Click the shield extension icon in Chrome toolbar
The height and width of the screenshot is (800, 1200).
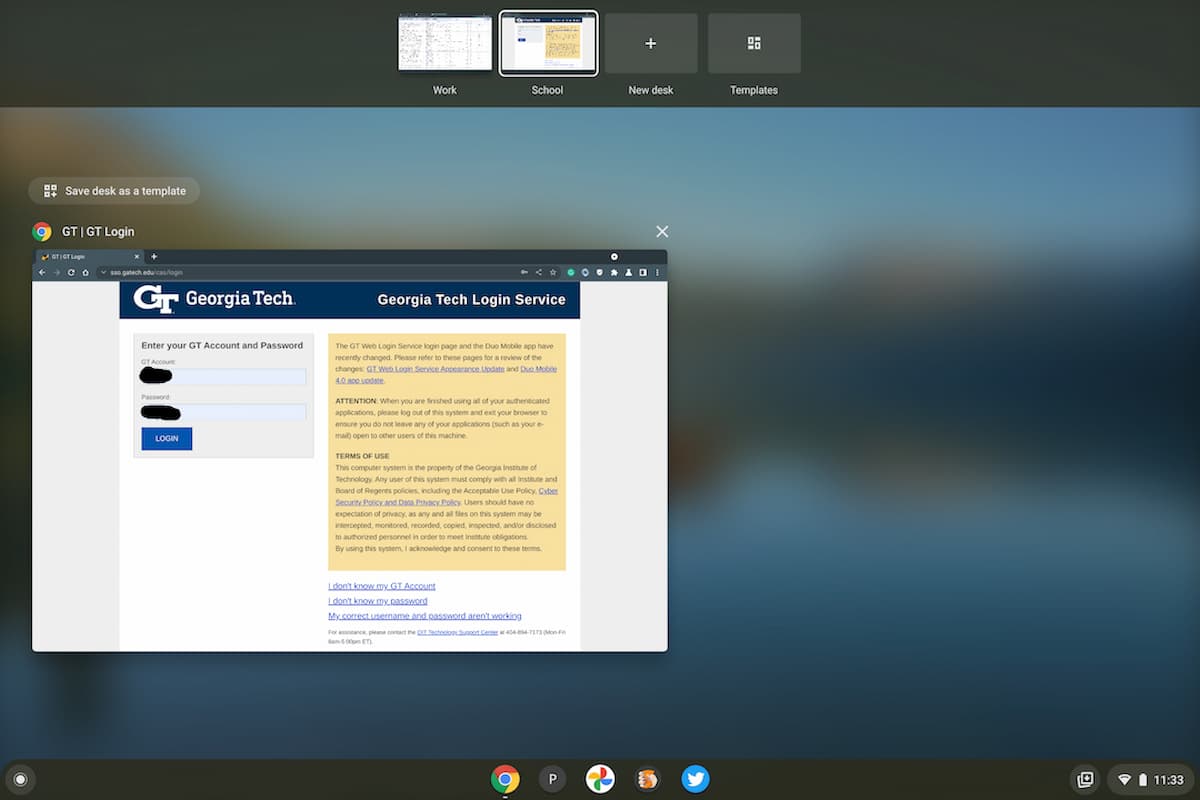(x=599, y=272)
